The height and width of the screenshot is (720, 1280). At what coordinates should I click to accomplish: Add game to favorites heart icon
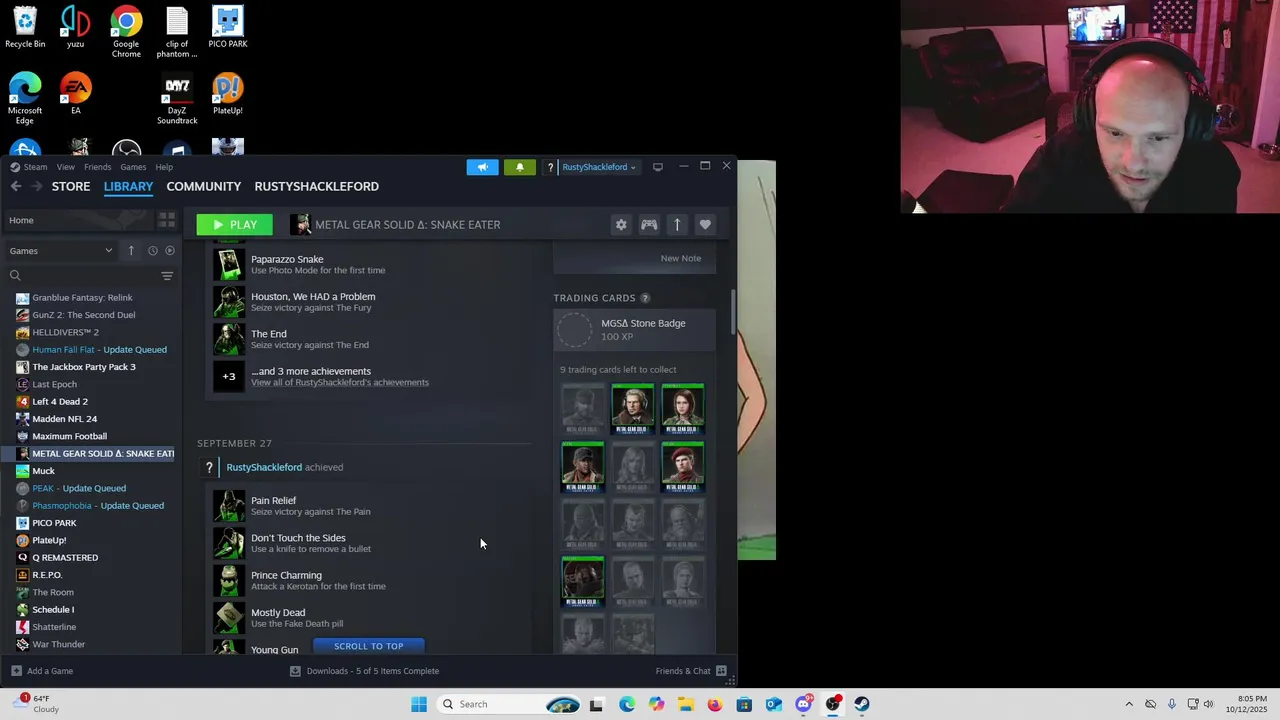coord(705,225)
